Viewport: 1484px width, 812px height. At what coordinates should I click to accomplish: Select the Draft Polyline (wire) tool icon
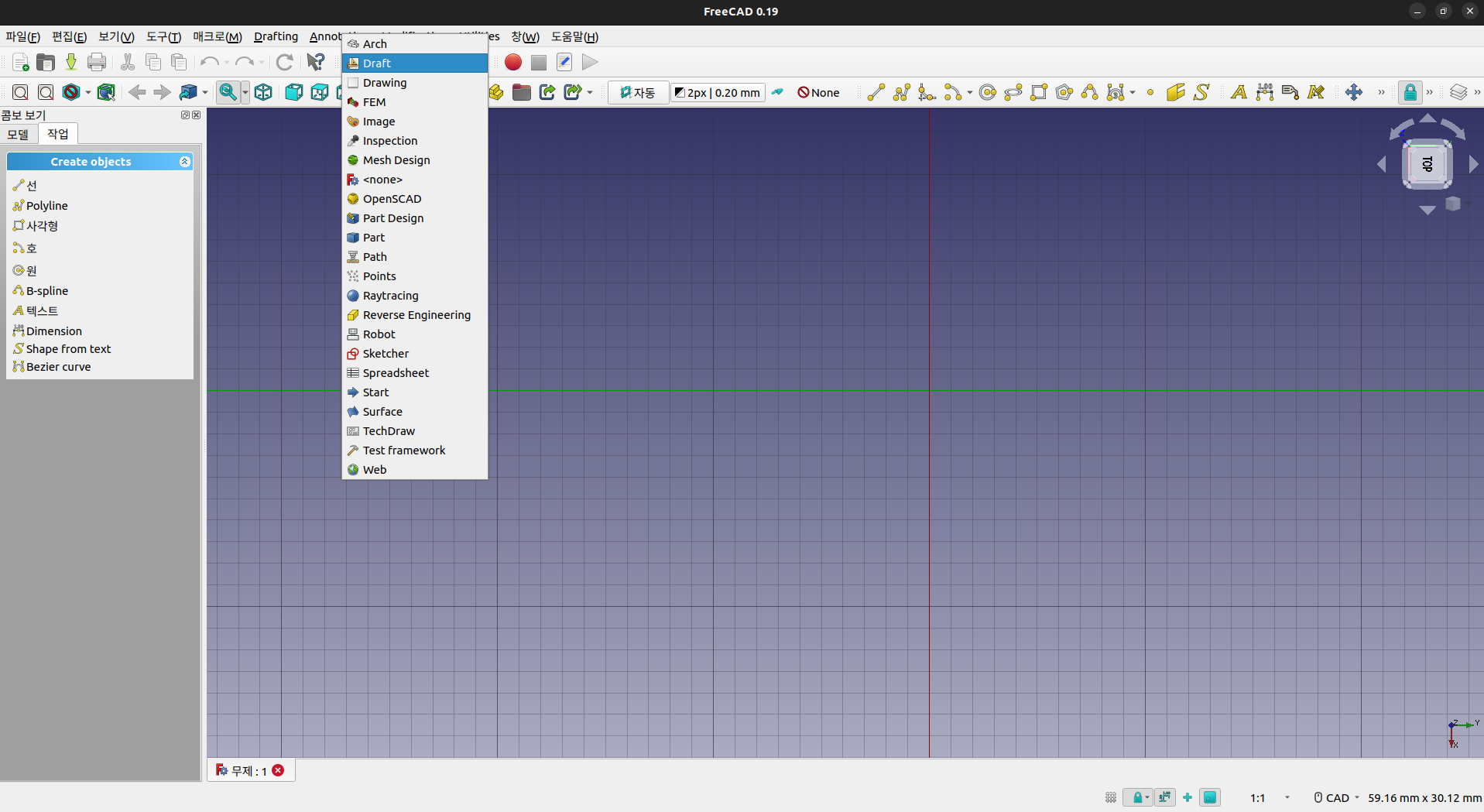pos(902,93)
